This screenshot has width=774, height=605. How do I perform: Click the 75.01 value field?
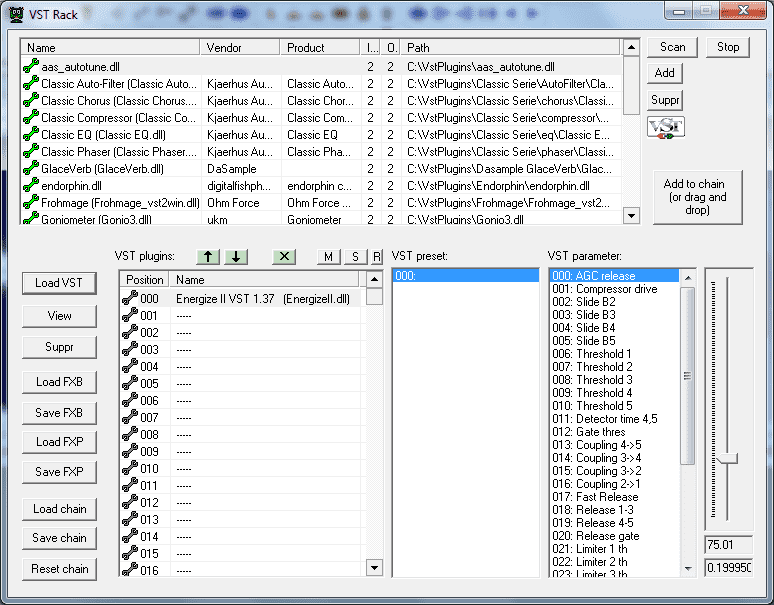pos(729,545)
